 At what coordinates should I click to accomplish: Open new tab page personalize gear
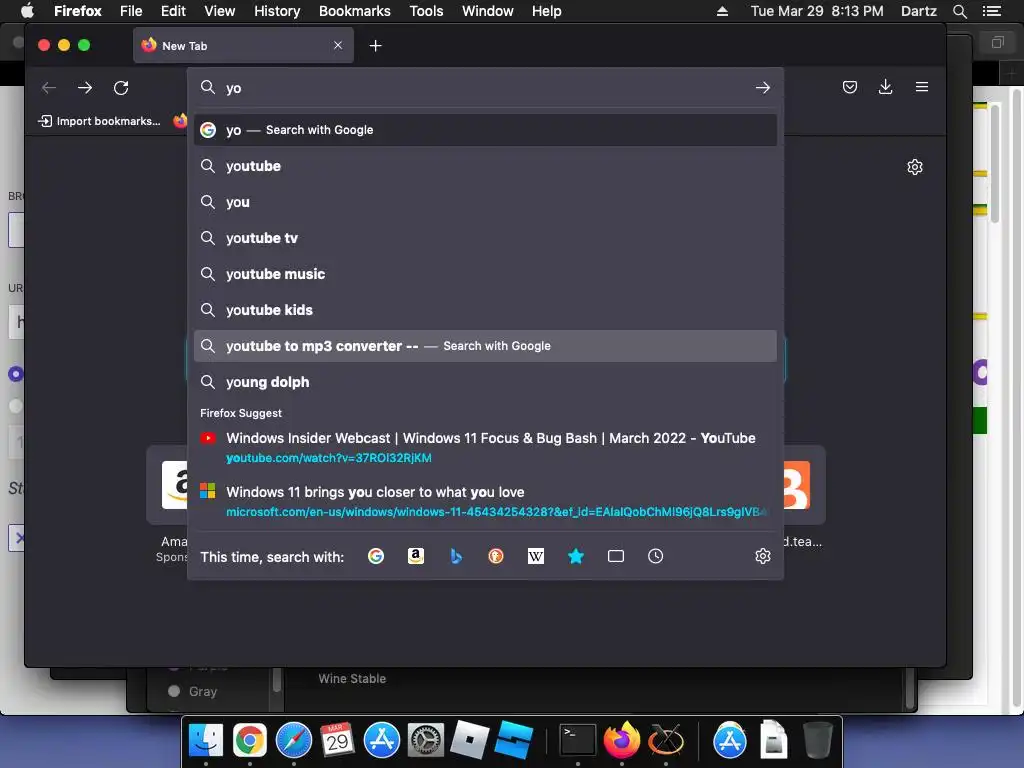click(x=915, y=167)
